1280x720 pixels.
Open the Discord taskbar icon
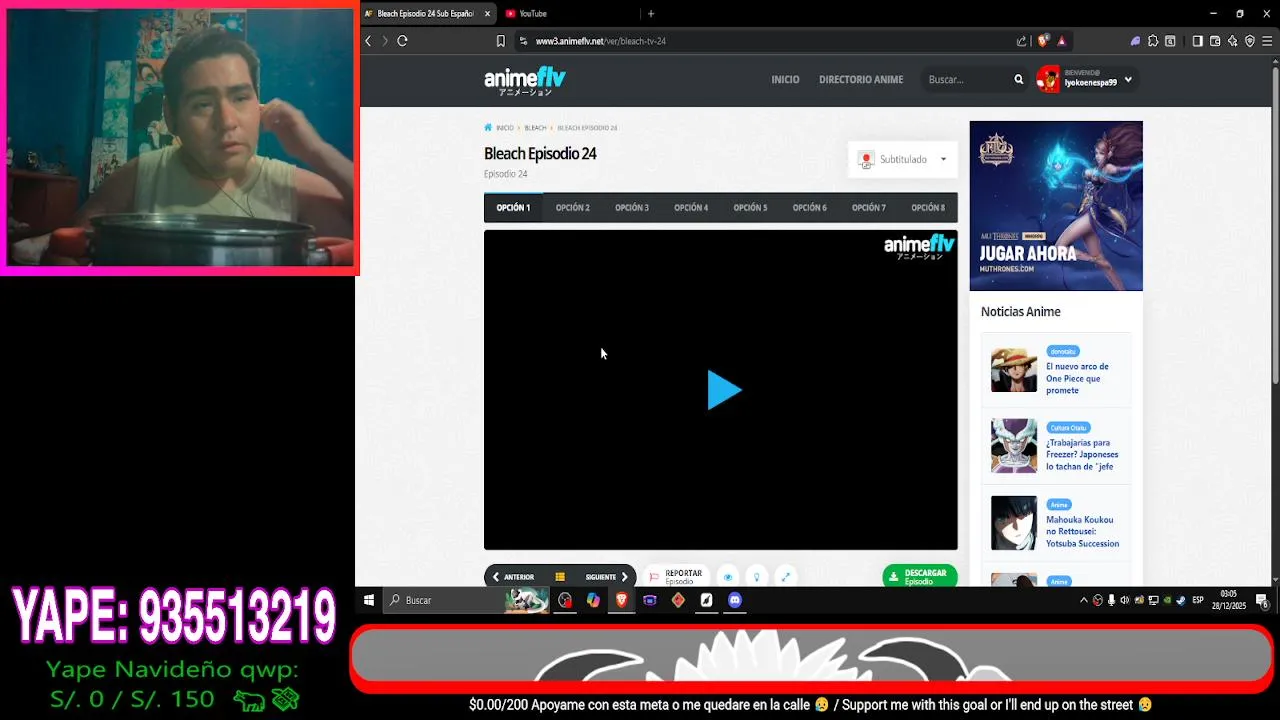pyautogui.click(x=735, y=600)
